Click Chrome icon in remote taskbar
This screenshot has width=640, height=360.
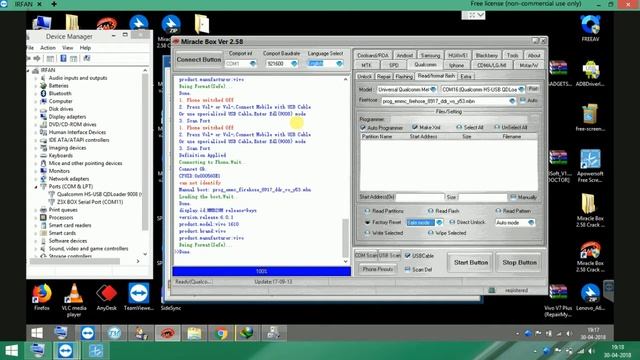pyautogui.click(x=221, y=333)
